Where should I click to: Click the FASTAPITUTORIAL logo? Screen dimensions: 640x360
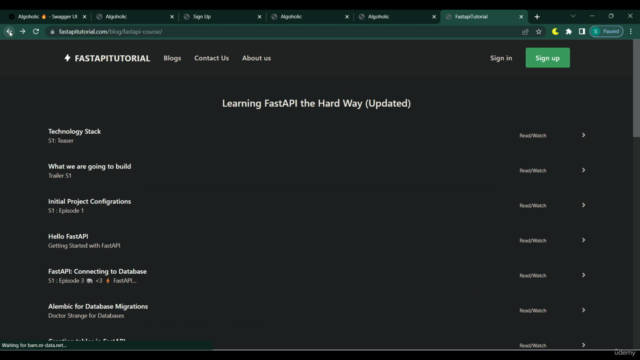pos(107,58)
